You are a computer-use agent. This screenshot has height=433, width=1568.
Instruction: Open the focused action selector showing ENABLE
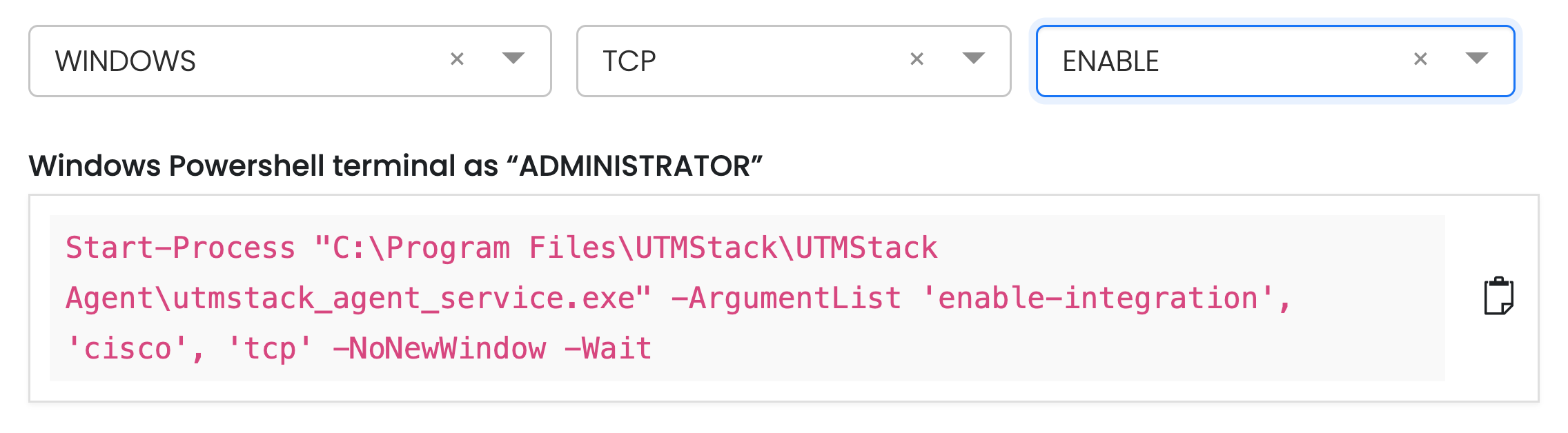pyautogui.click(x=1275, y=61)
